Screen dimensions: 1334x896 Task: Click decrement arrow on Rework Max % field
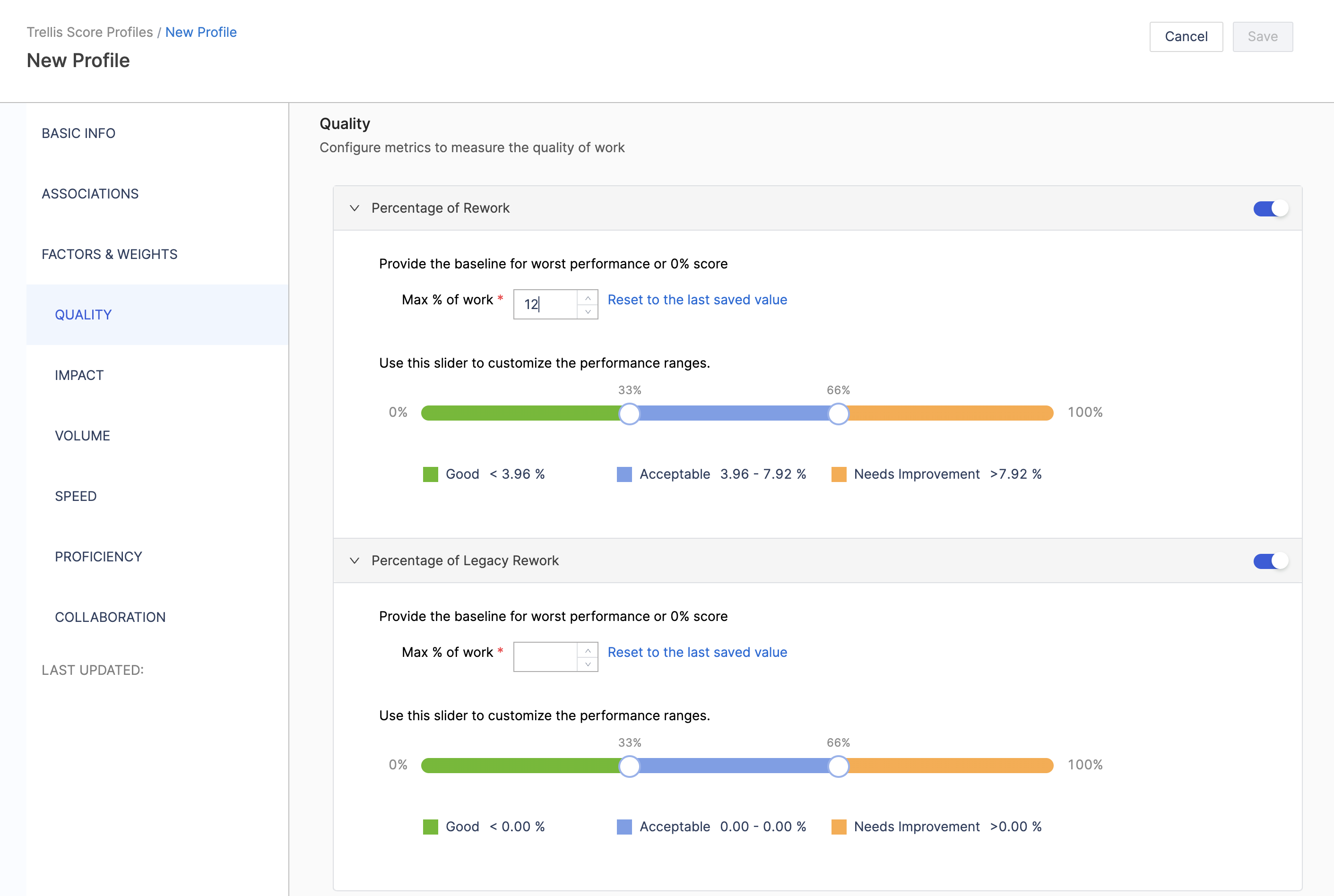[x=588, y=311]
